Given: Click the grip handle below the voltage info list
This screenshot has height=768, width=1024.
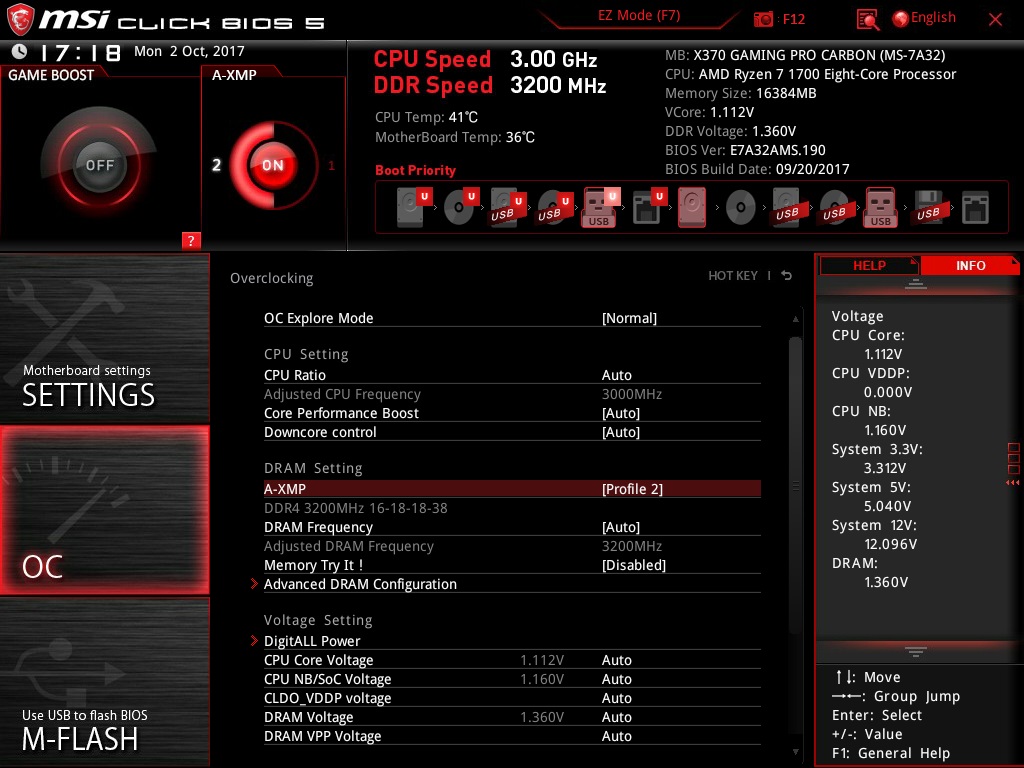Looking at the screenshot, I should (x=916, y=652).
